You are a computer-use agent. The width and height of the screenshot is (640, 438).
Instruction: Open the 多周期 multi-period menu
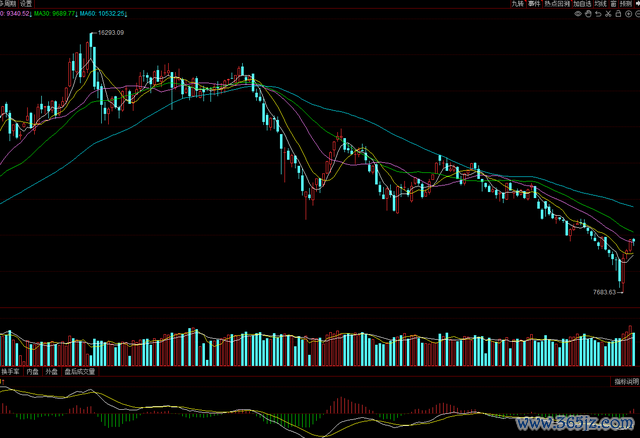point(8,4)
